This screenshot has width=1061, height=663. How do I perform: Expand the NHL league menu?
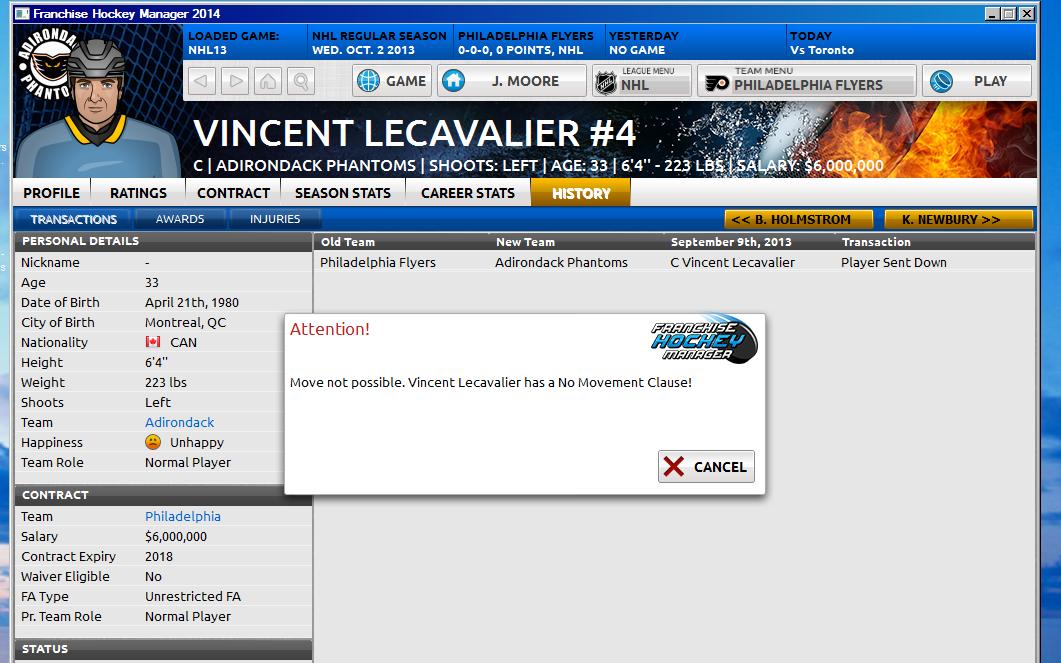[x=642, y=81]
